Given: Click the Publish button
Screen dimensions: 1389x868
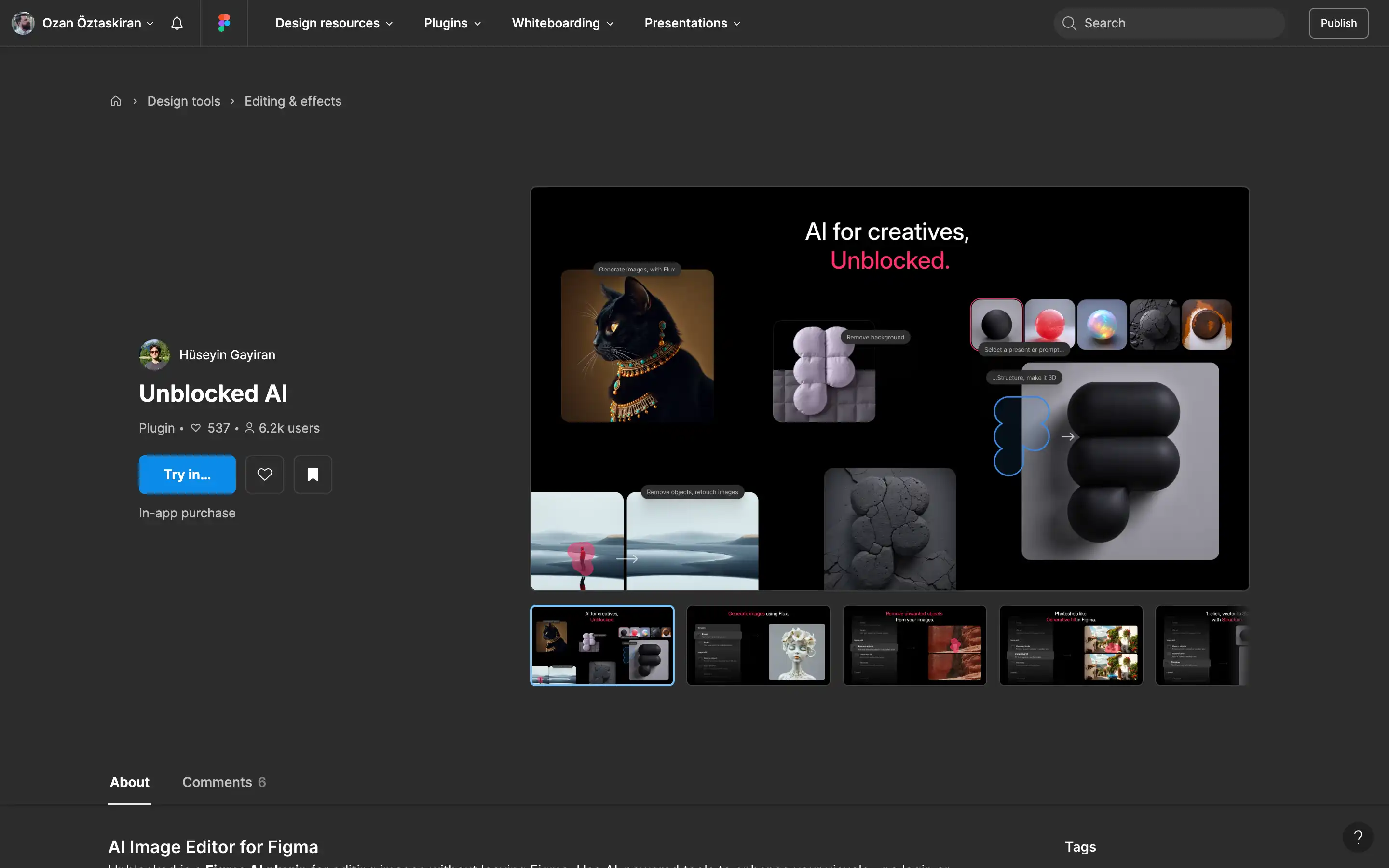Looking at the screenshot, I should tap(1338, 23).
